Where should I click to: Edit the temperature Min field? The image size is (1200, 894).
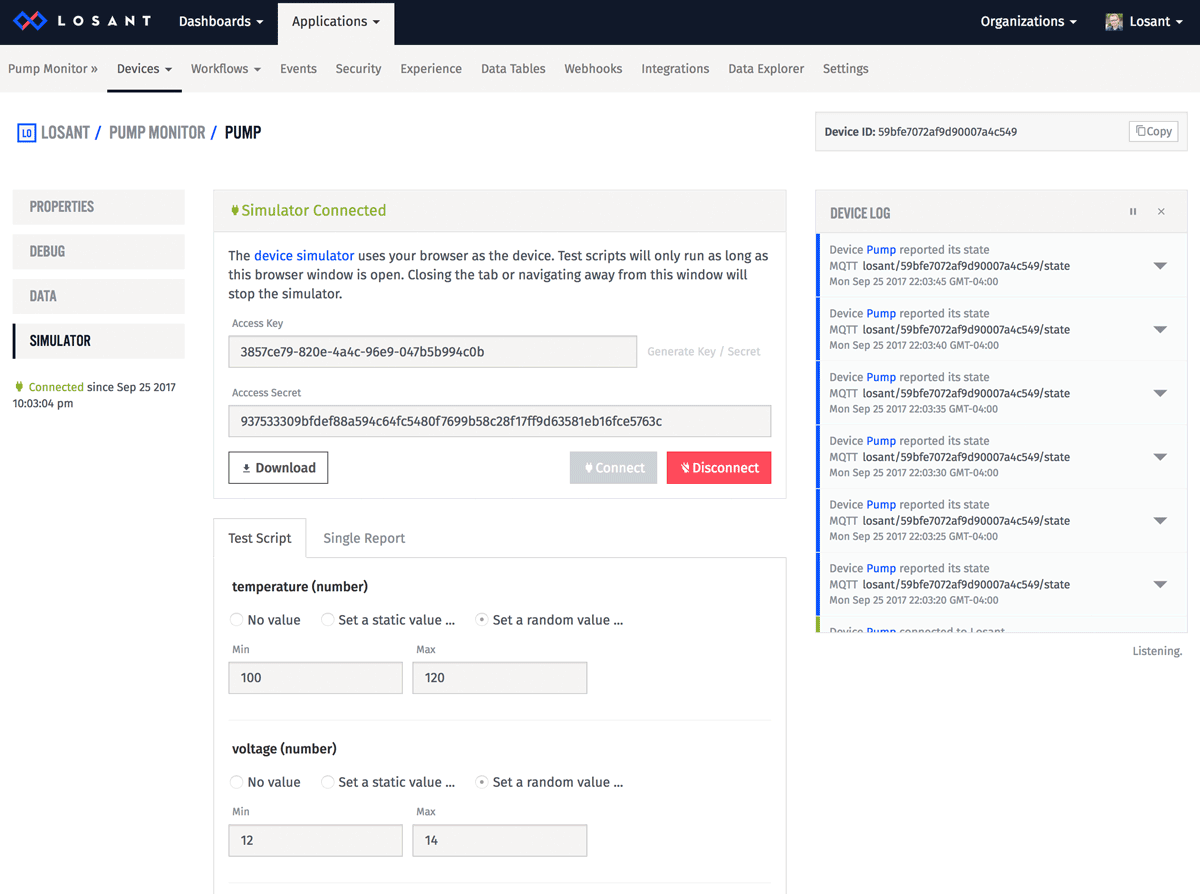pyautogui.click(x=315, y=678)
